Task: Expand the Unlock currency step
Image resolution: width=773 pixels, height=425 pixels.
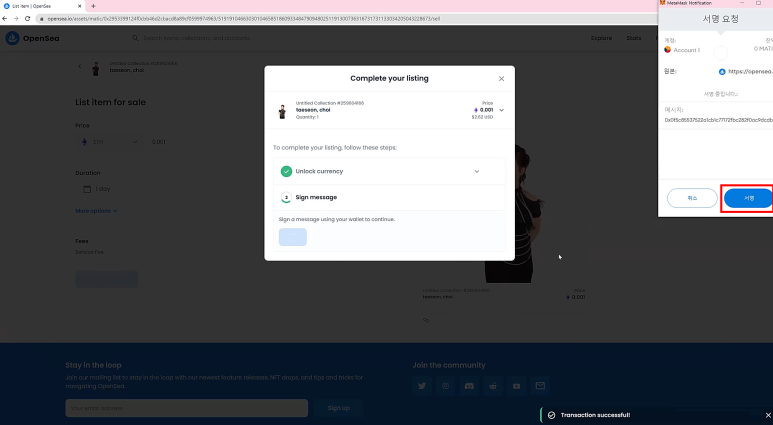Action: (477, 171)
